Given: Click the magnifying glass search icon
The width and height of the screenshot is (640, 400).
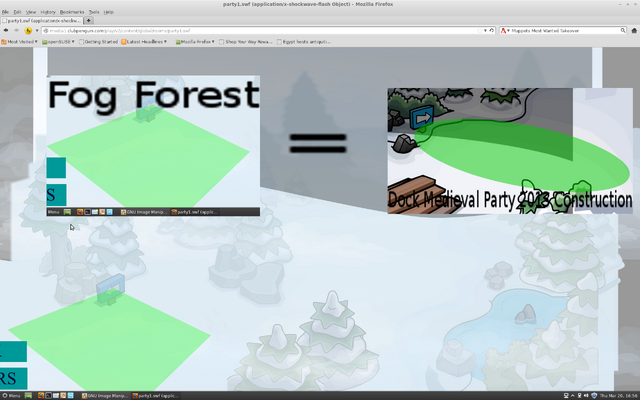Looking at the screenshot, I should 623,31.
